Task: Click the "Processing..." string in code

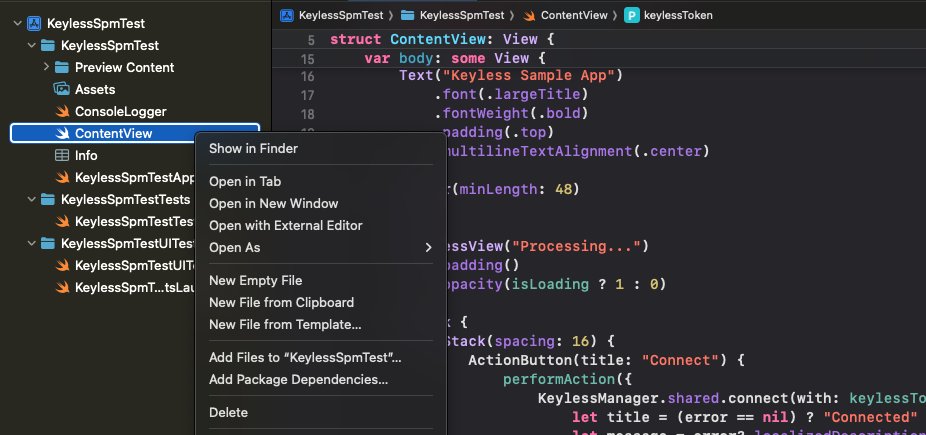Action: (x=578, y=246)
